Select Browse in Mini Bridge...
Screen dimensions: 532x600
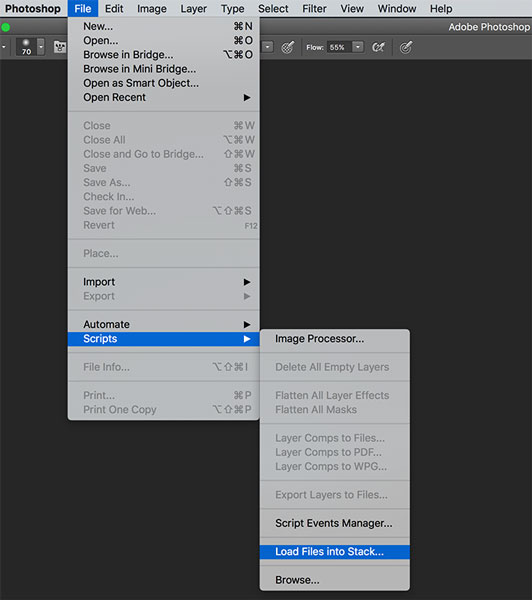(x=164, y=68)
